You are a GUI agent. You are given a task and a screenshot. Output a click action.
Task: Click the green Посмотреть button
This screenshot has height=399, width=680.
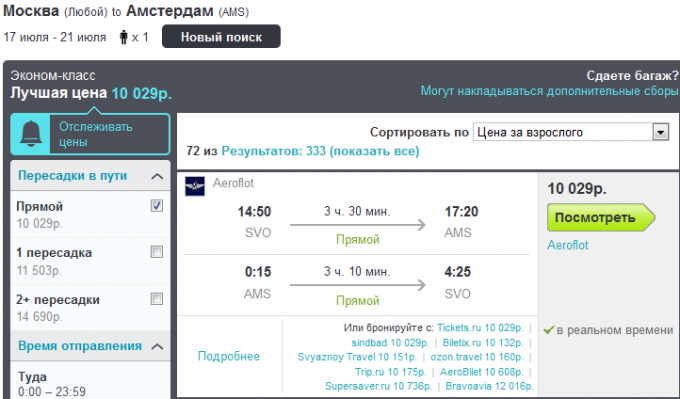[x=601, y=217]
